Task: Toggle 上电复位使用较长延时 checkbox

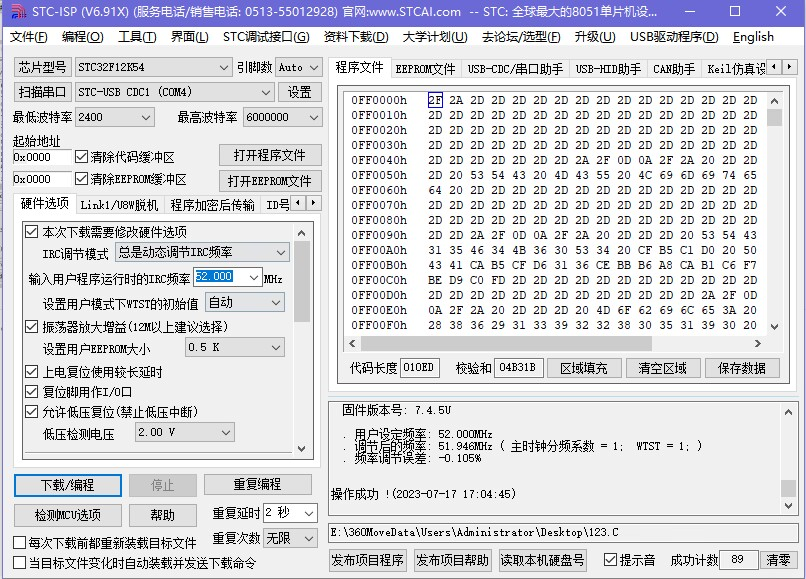Action: point(31,371)
